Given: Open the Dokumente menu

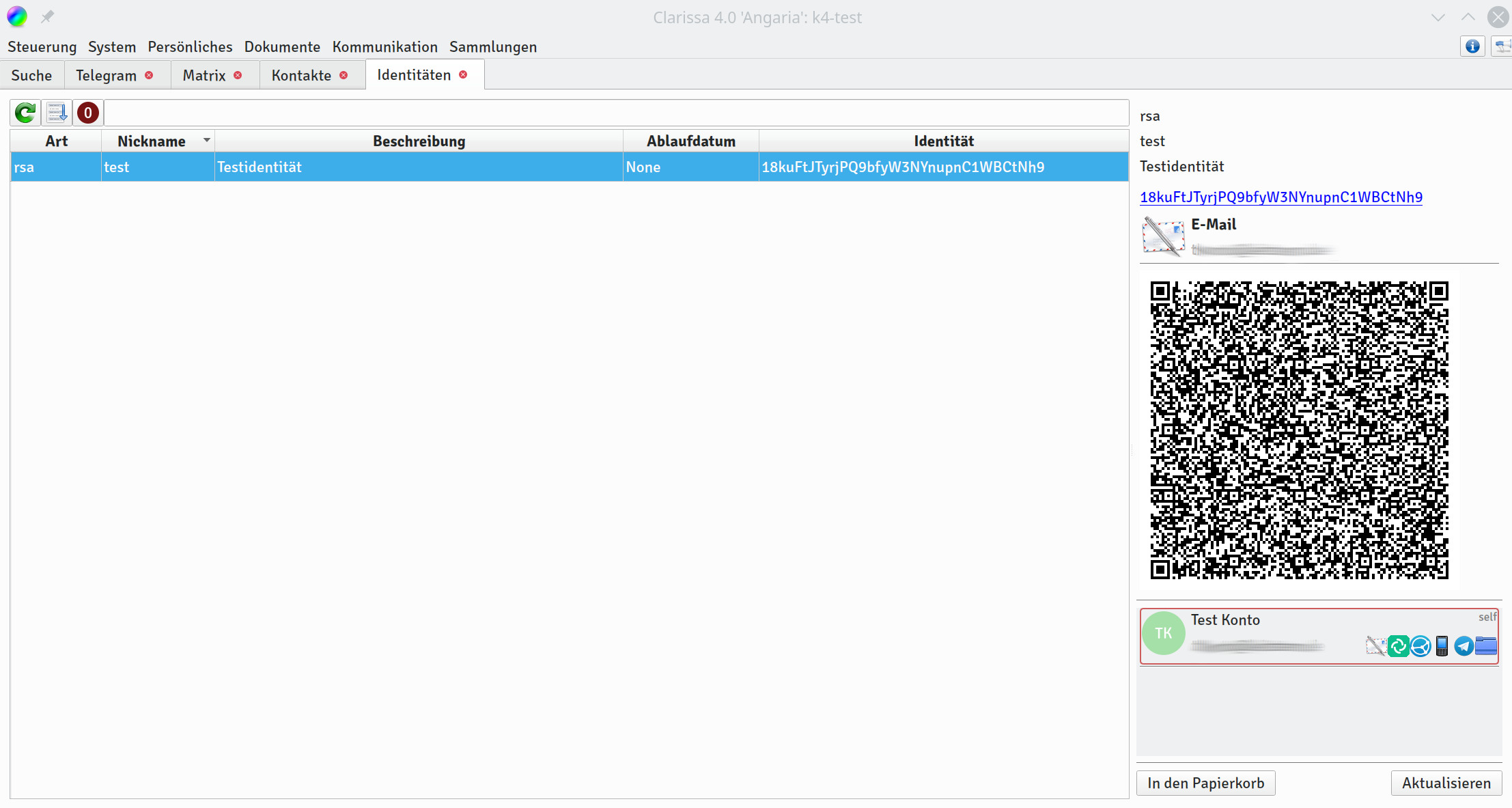Looking at the screenshot, I should tap(282, 46).
